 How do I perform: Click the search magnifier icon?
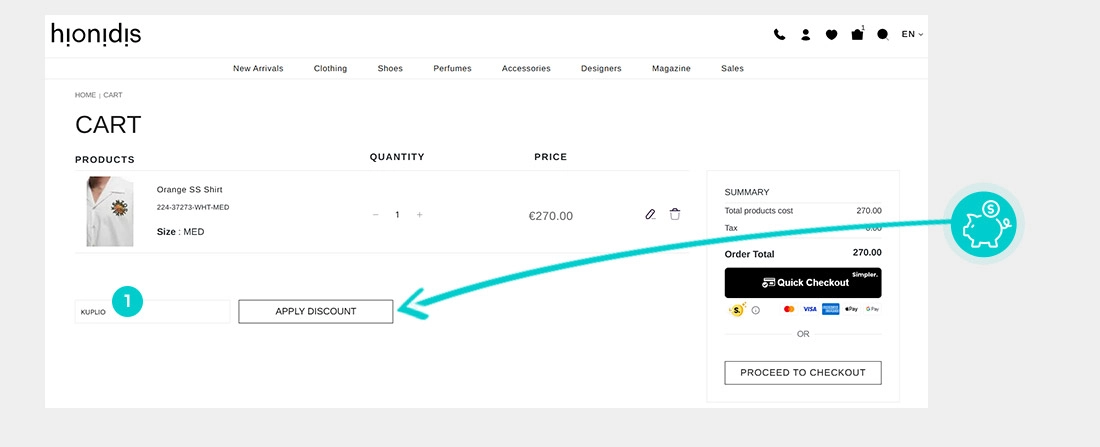[883, 34]
